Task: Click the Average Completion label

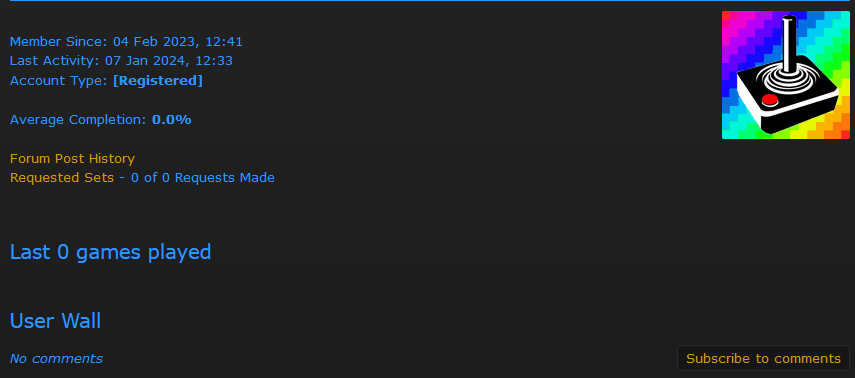Action: pyautogui.click(x=78, y=119)
